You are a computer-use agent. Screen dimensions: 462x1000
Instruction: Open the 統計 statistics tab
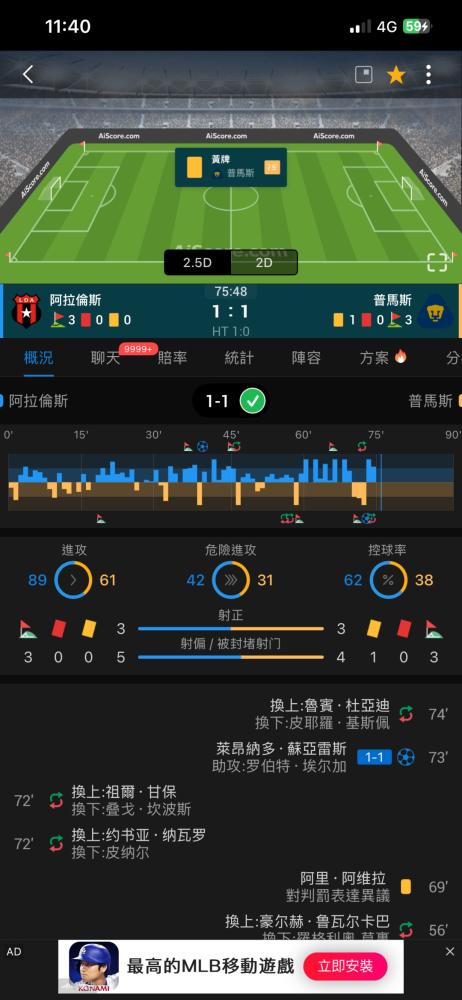point(239,358)
